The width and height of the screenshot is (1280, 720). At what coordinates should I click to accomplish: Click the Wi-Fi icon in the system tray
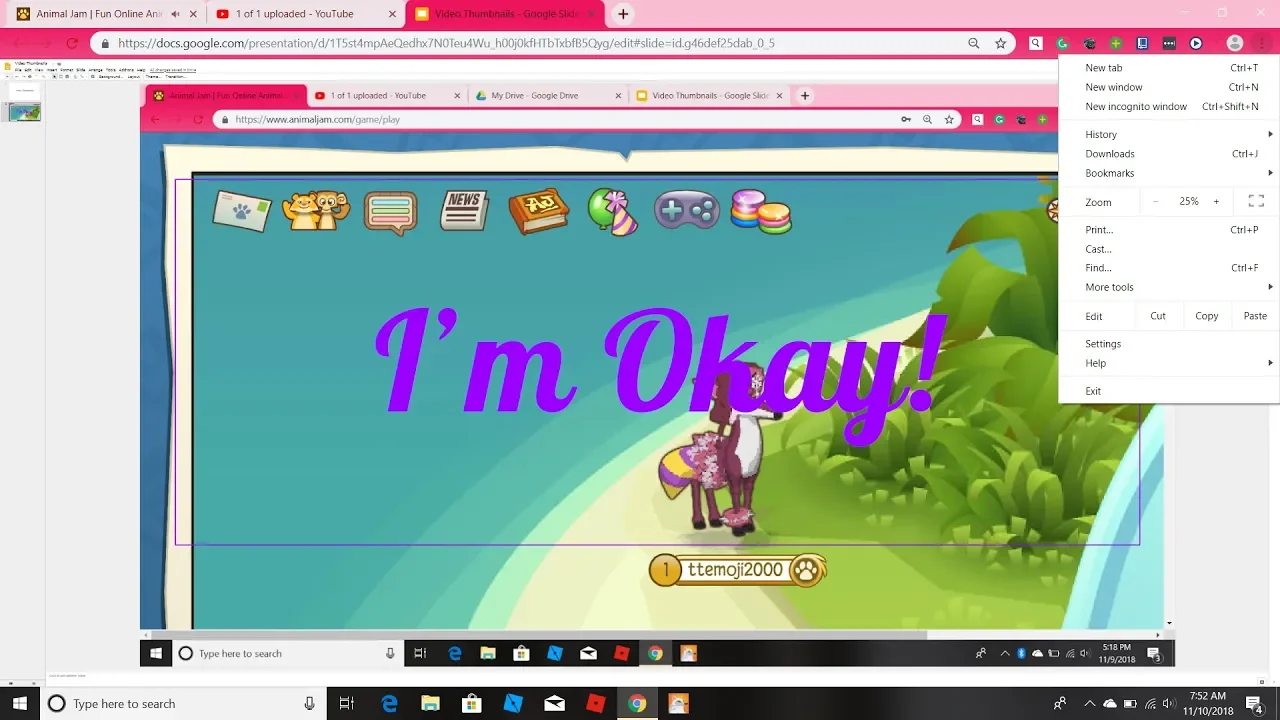point(1151,703)
